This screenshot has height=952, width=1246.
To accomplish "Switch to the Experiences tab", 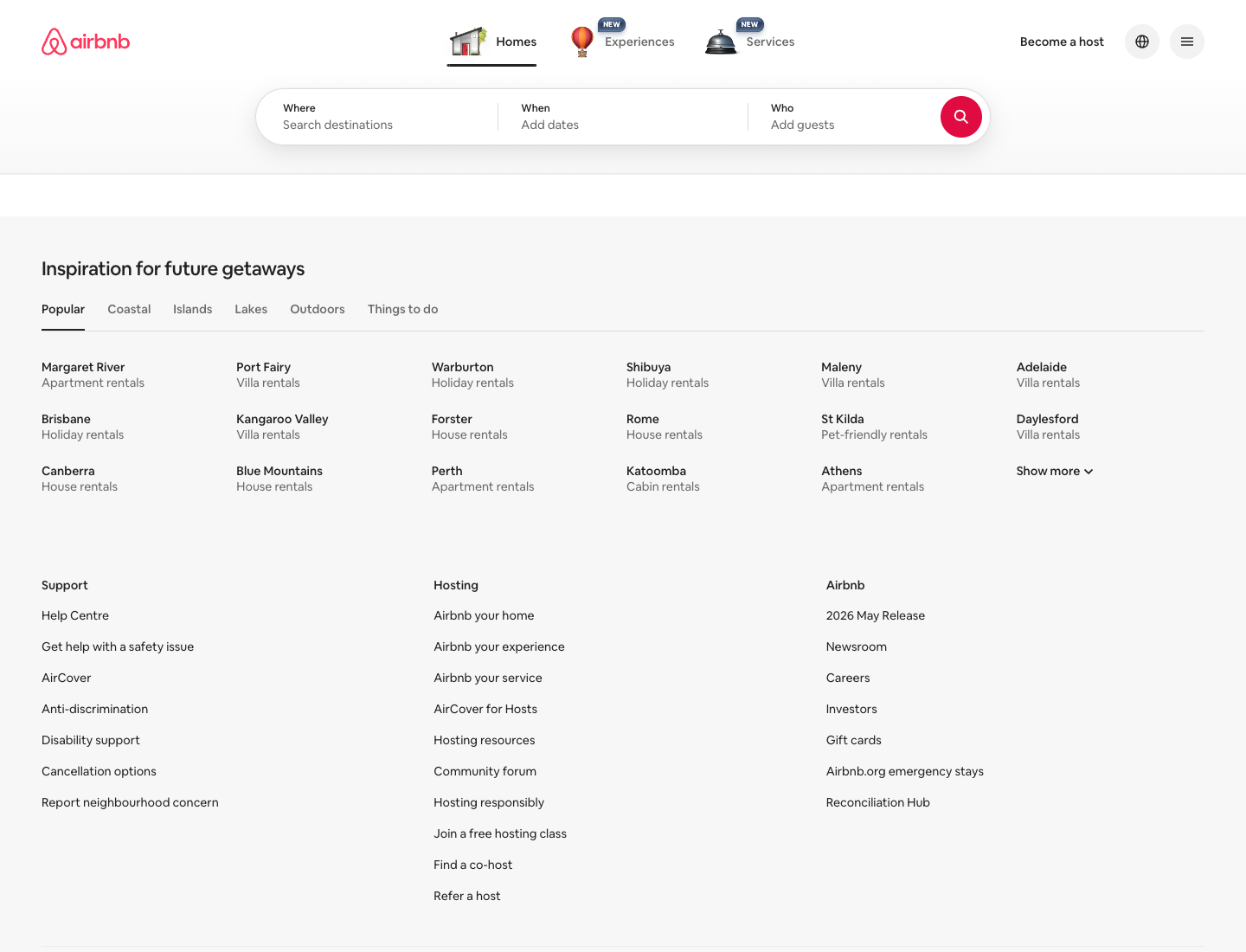I will coord(639,42).
